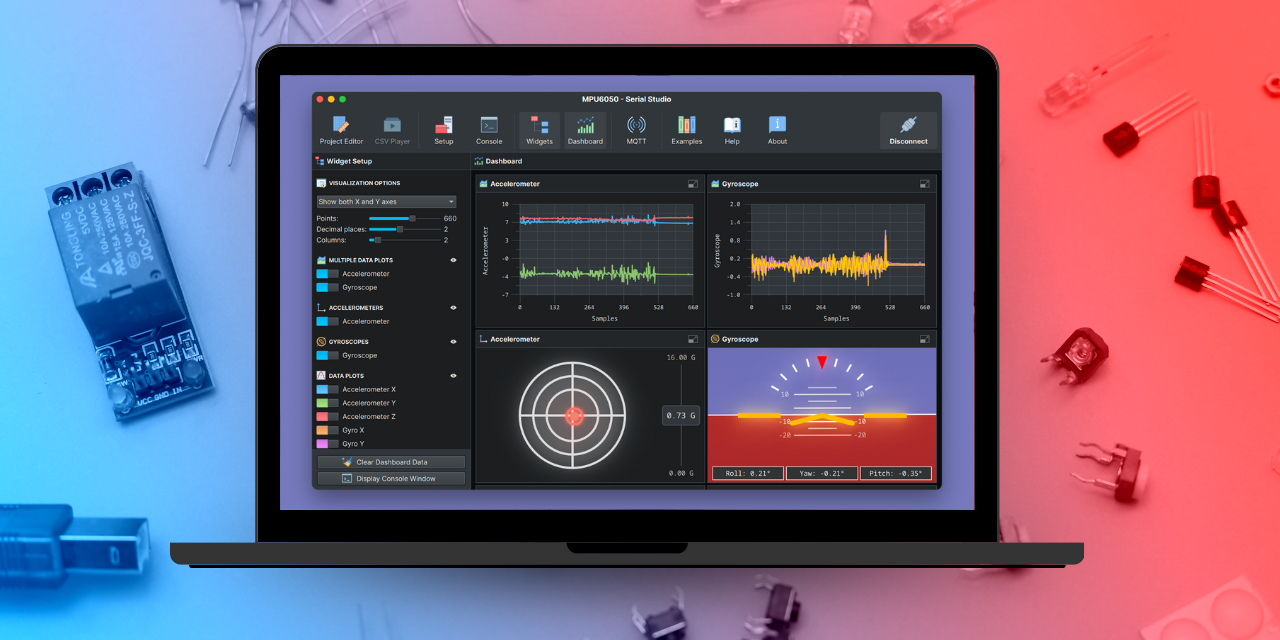Toggle the Accelerometer Z data plot switch
The width and height of the screenshot is (1280, 640).
(327, 416)
